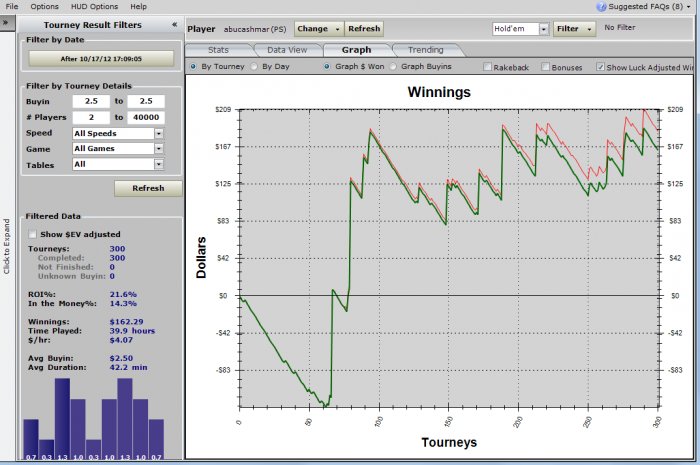Viewport: 700px width, 465px height.
Task: Click the Refresh button under Tourney Details
Action: click(x=148, y=188)
